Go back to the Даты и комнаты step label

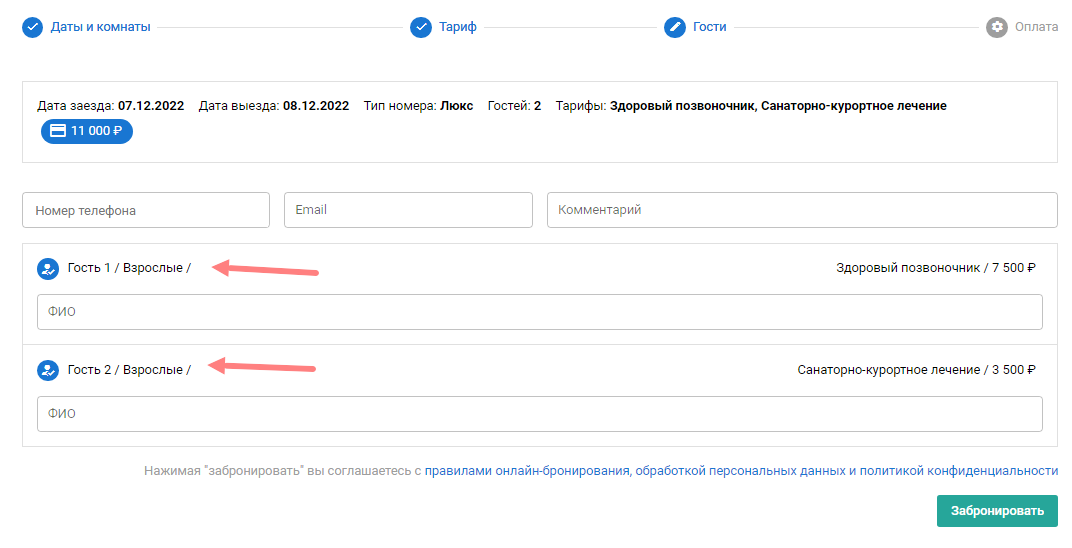[101, 27]
